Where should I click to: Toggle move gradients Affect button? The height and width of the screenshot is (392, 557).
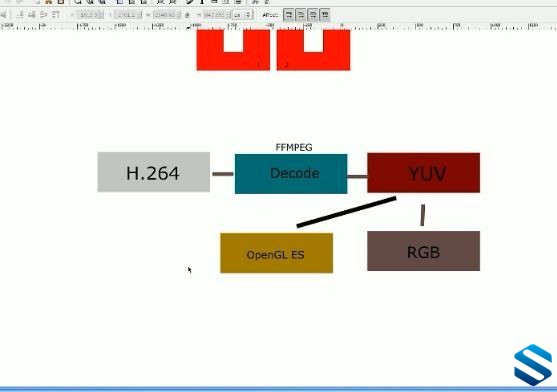[x=313, y=15]
